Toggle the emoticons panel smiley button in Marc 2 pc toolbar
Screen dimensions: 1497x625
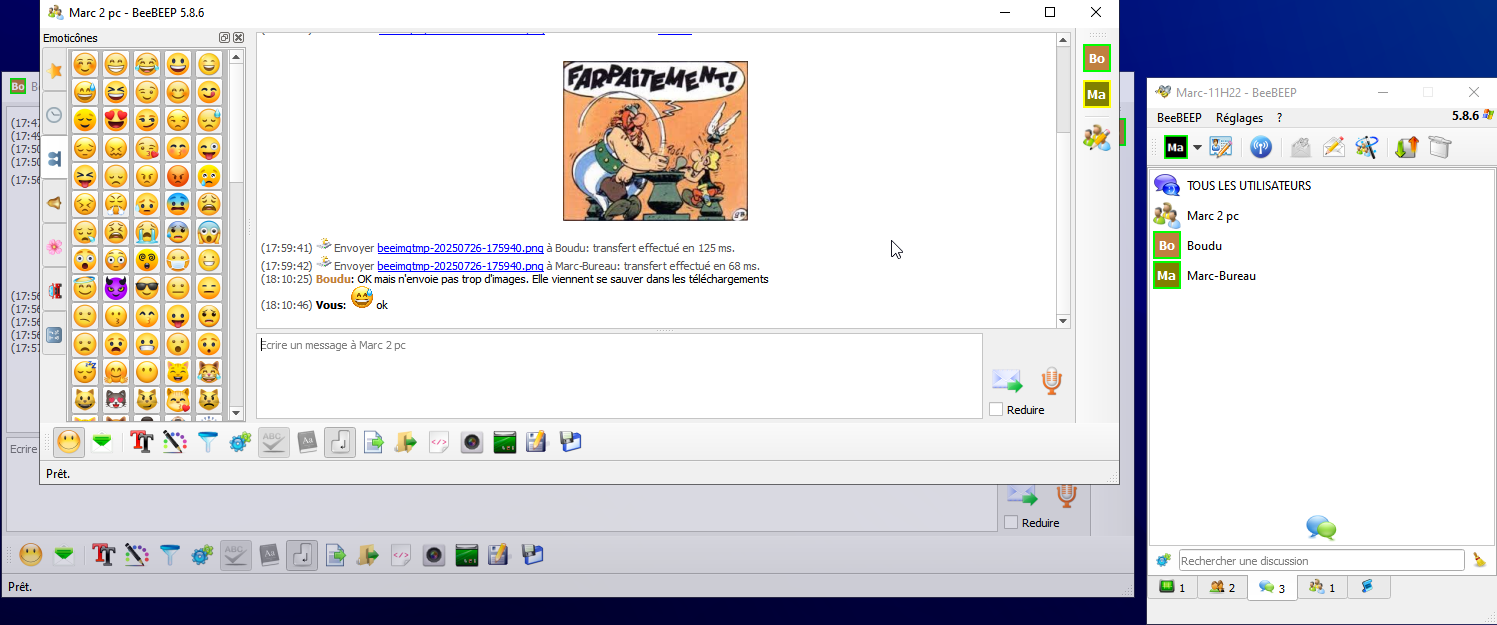69,441
